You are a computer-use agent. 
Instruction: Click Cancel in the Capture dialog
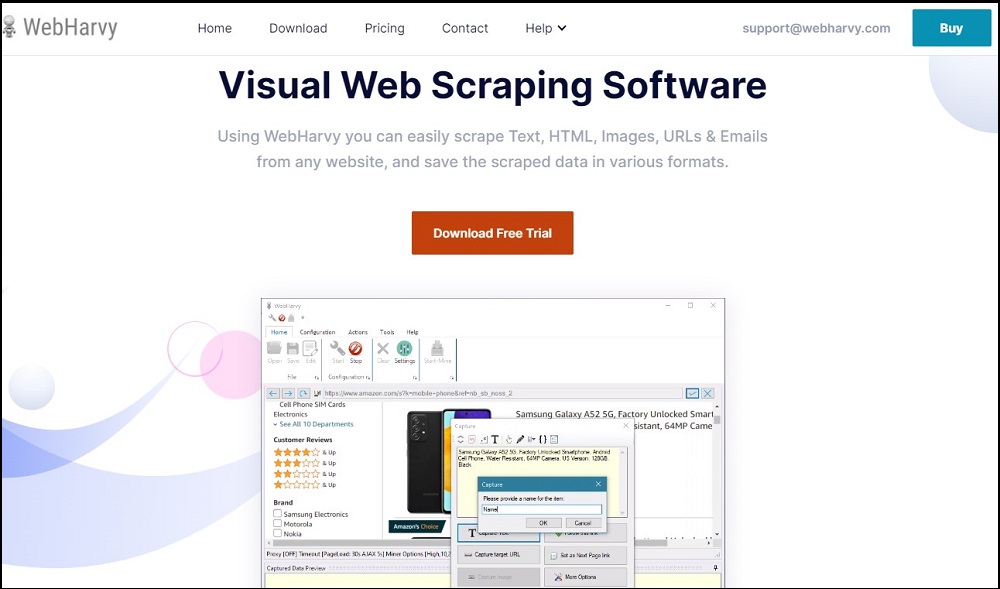pyautogui.click(x=582, y=523)
